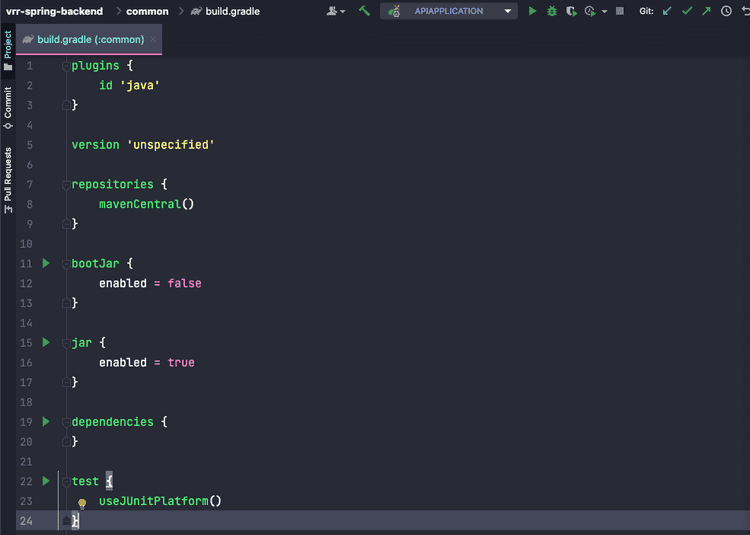The height and width of the screenshot is (535, 750).
Task: Push commits with Git green arrow icon
Action: click(x=706, y=11)
